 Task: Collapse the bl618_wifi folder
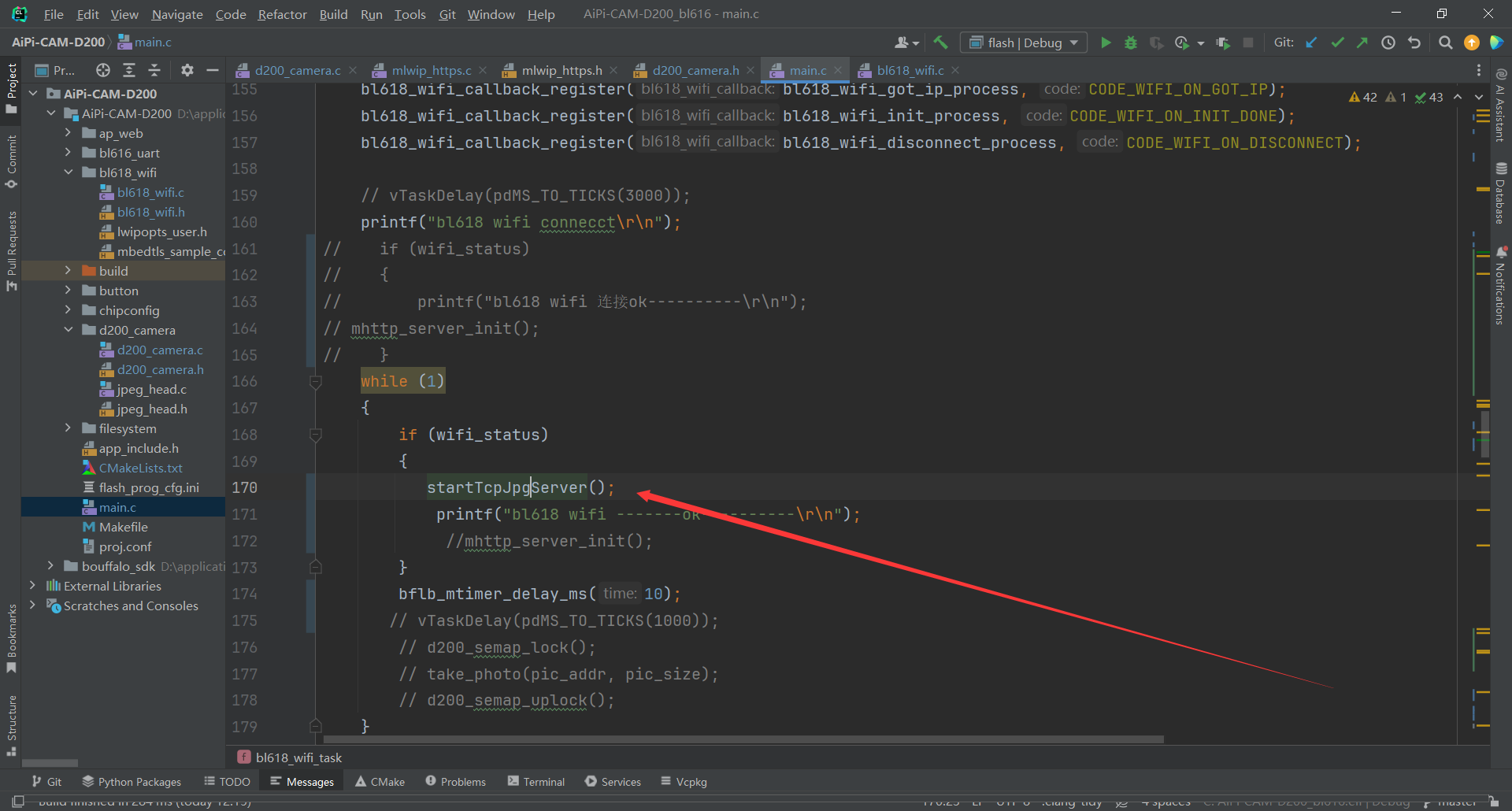(68, 172)
